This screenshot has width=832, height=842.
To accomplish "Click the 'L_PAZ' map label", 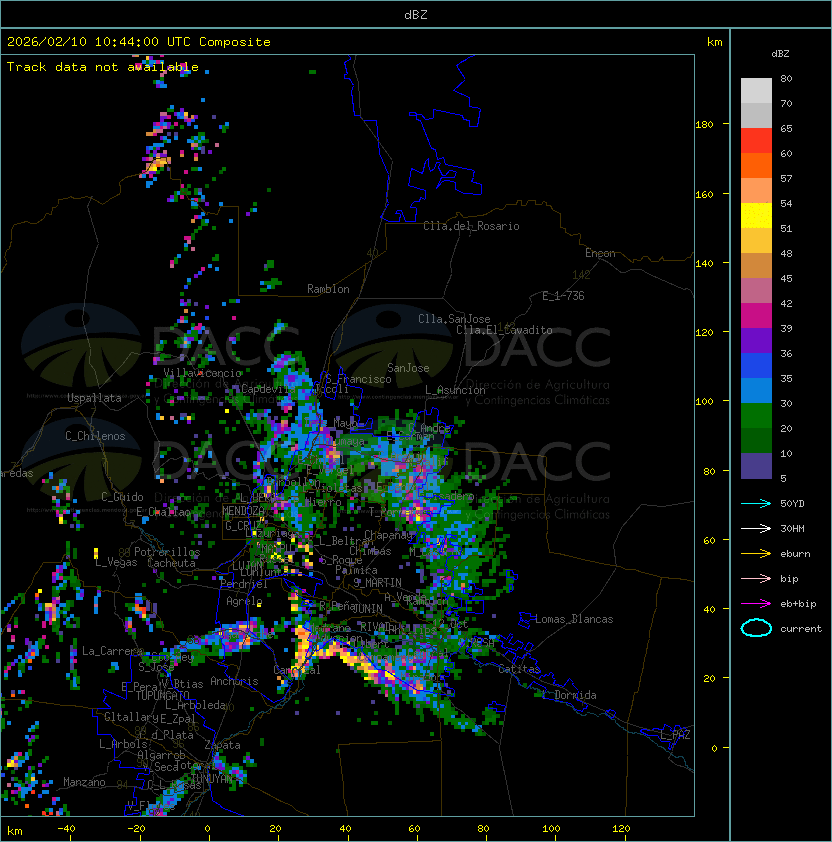I will 675,735.
